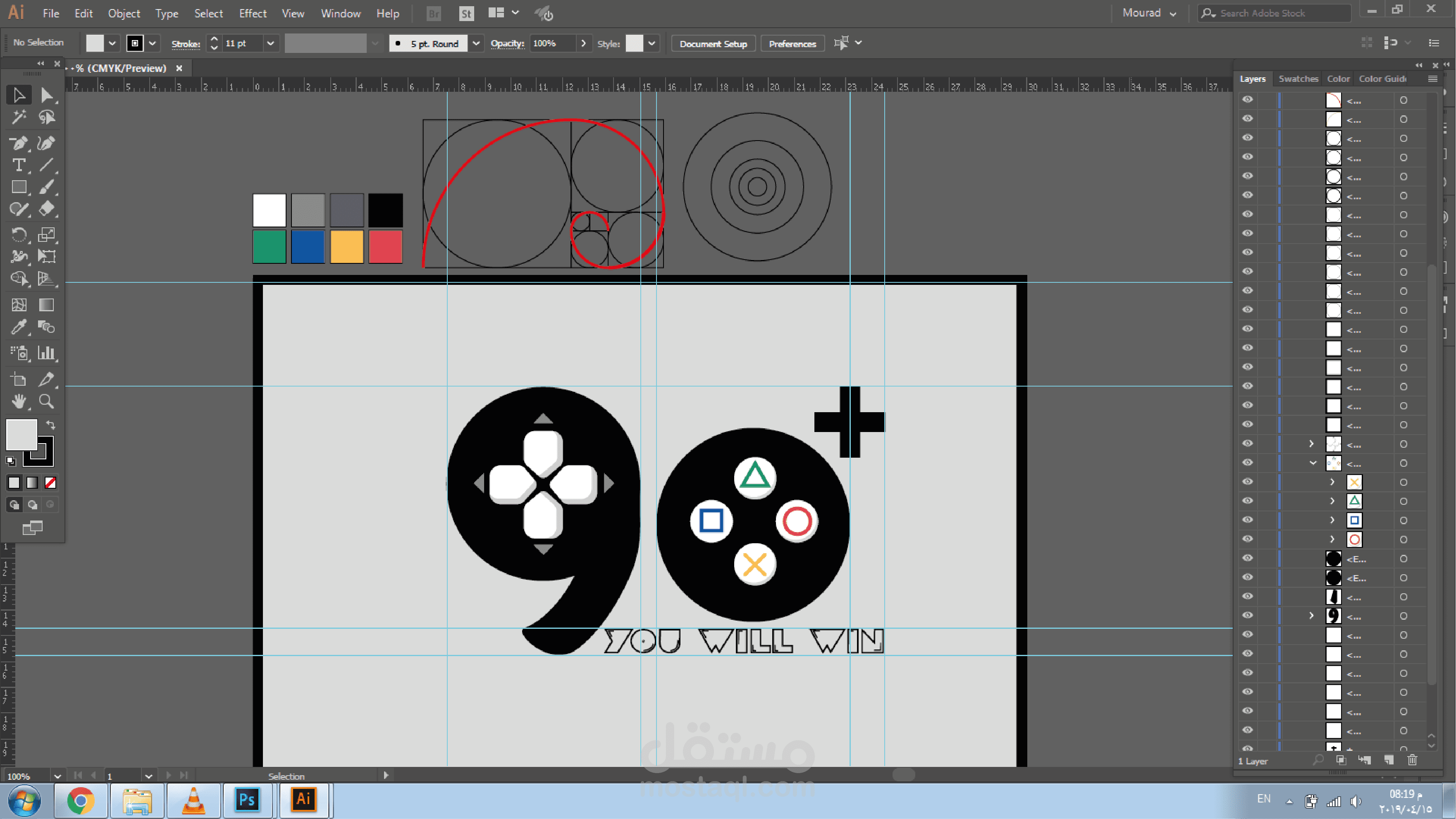The height and width of the screenshot is (819, 1456).
Task: Open the Effect menu
Action: coord(253,14)
